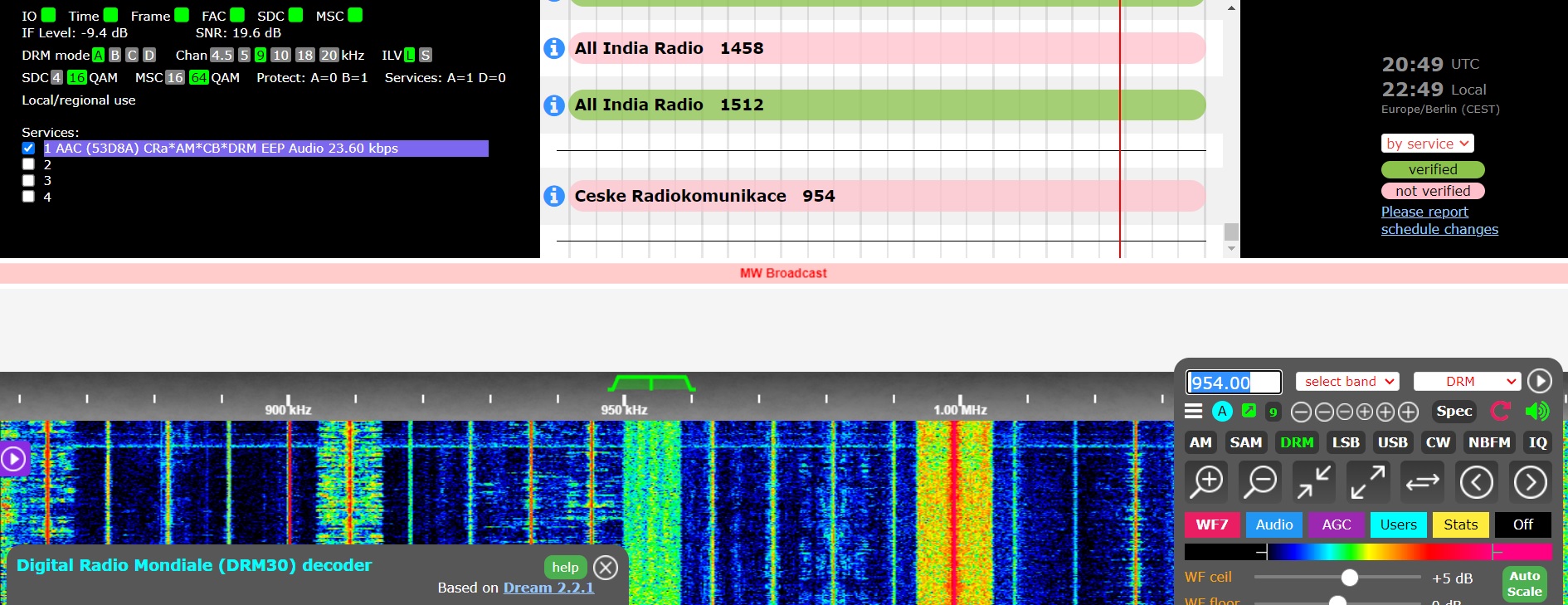Click the WF floor slider handle
The width and height of the screenshot is (1568, 605).
pos(1337,600)
